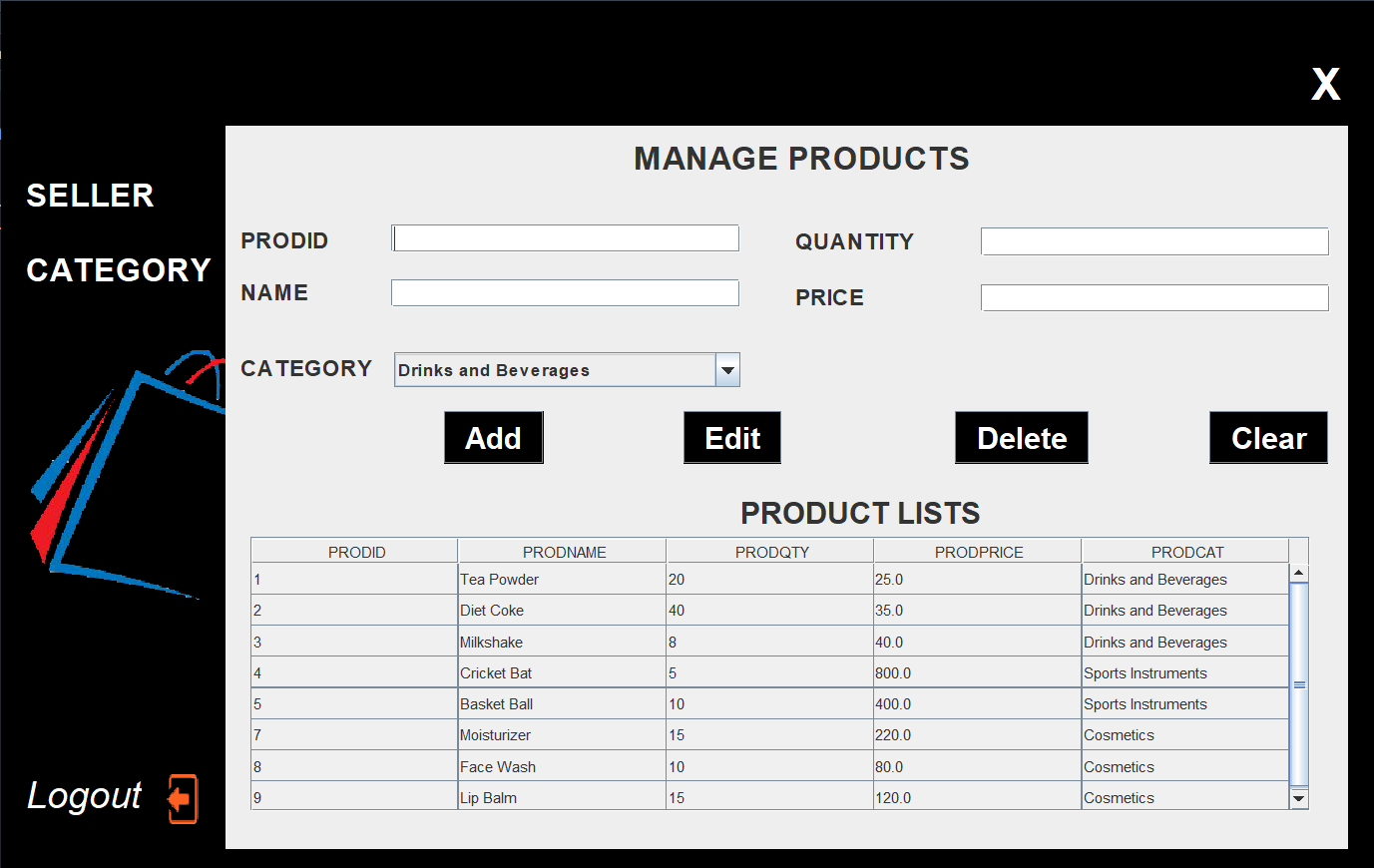Click the Logout text link
Viewport: 1374px width, 868px height.
click(x=84, y=795)
